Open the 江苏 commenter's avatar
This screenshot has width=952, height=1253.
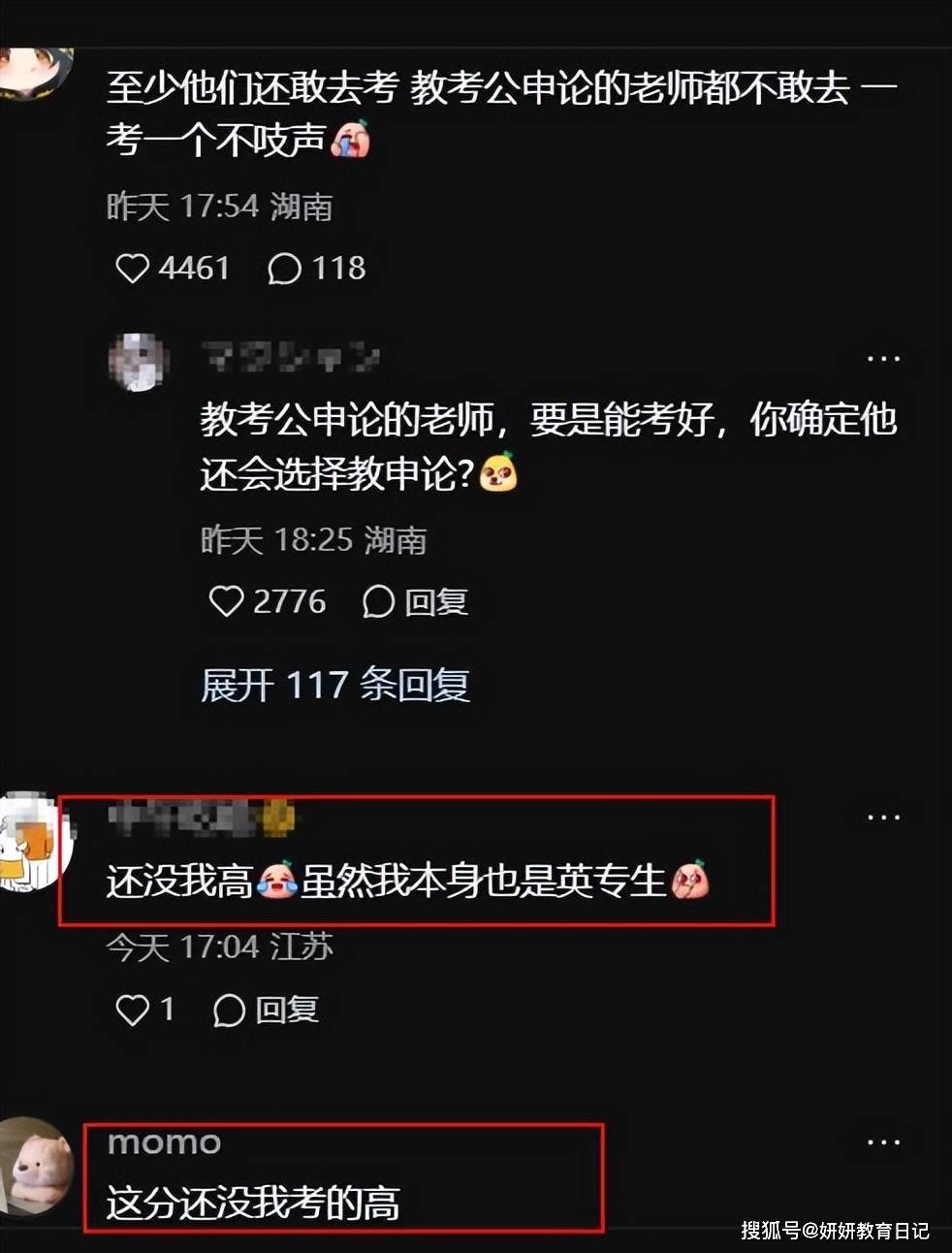coord(36,842)
